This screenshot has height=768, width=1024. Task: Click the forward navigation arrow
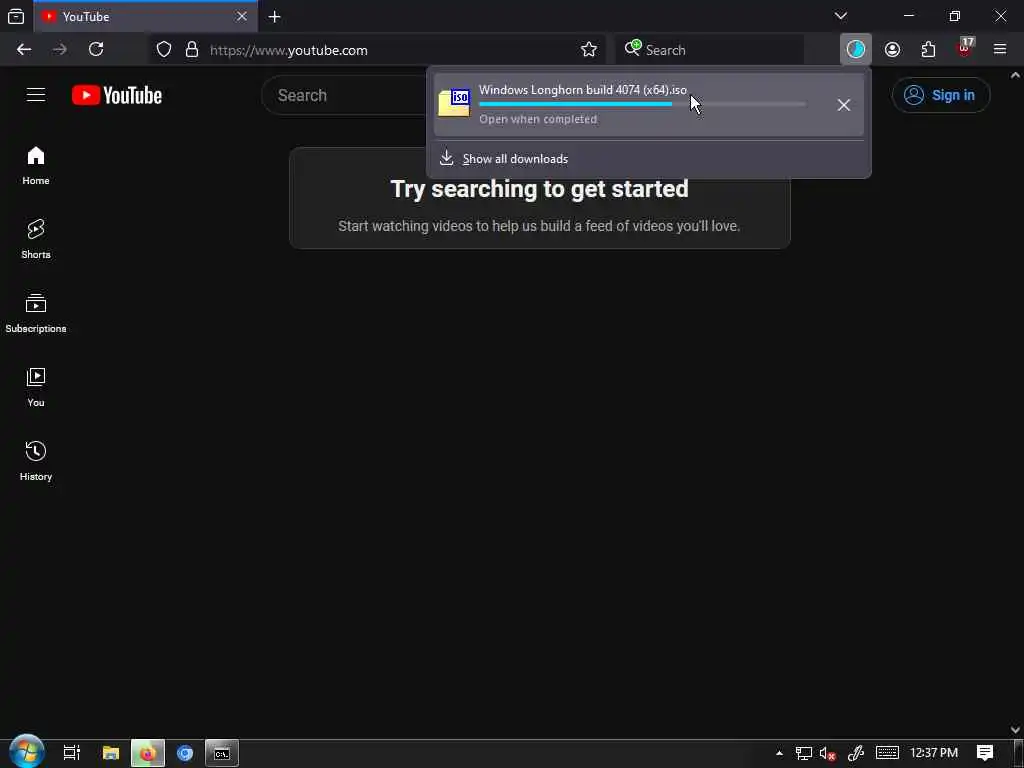(x=60, y=50)
